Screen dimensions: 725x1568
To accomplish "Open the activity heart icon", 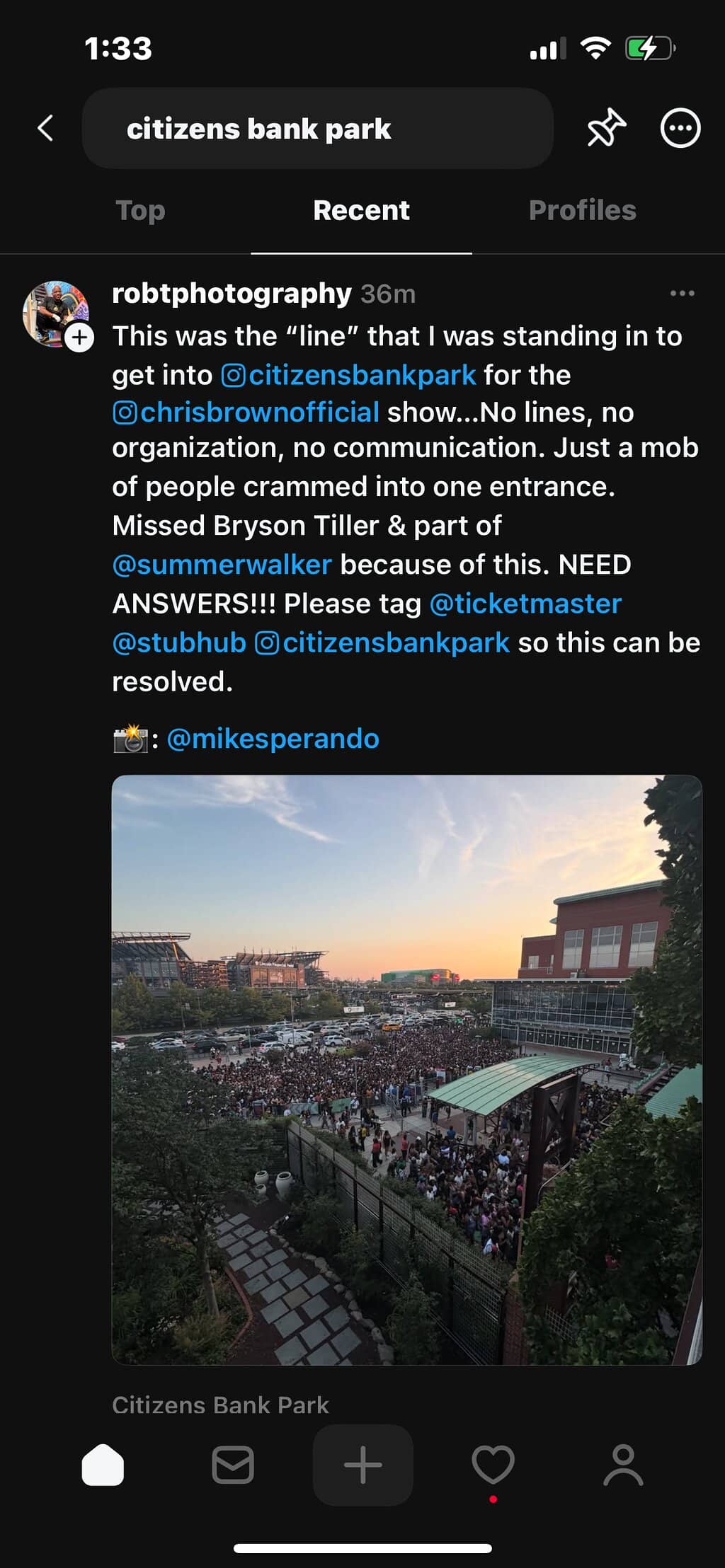I will click(493, 1464).
